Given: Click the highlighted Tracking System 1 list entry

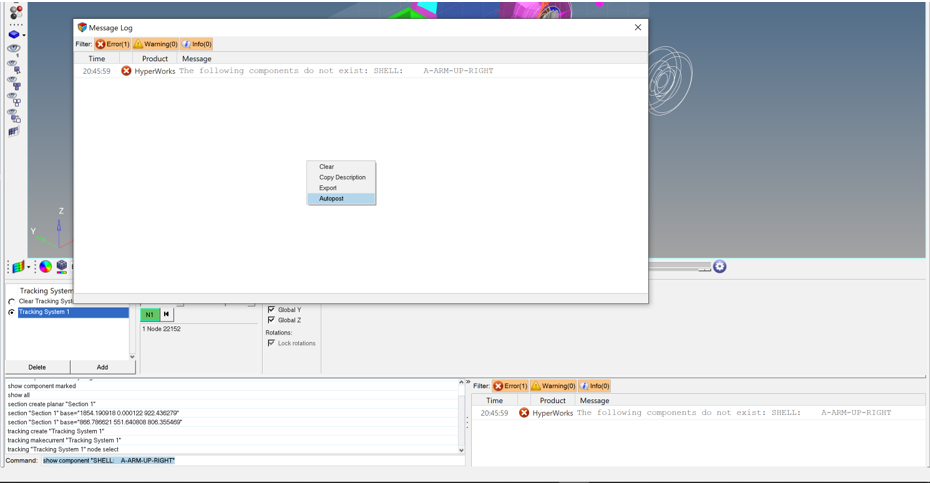Looking at the screenshot, I should [x=73, y=312].
